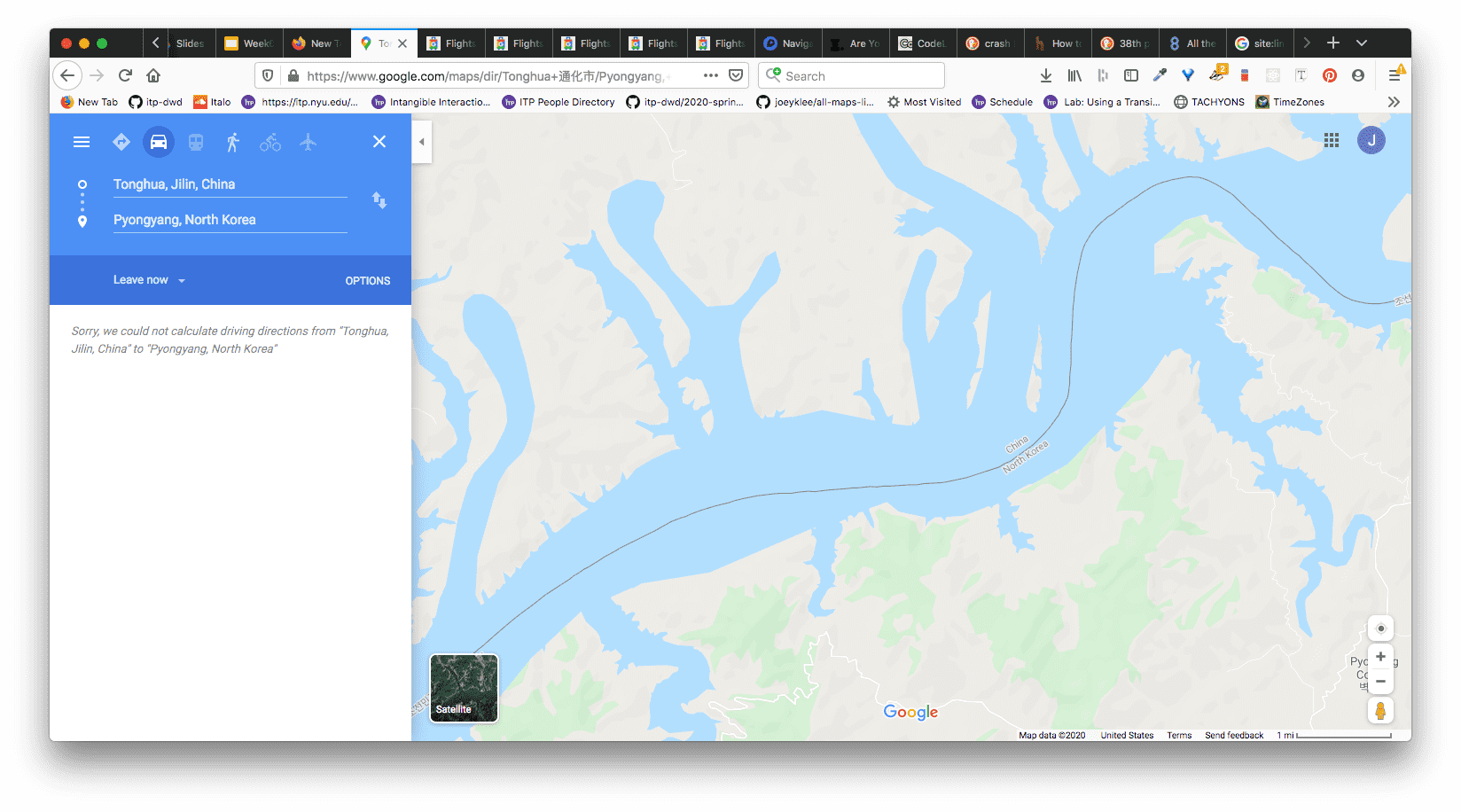
Task: Expand the Leave now dropdown
Action: point(149,280)
